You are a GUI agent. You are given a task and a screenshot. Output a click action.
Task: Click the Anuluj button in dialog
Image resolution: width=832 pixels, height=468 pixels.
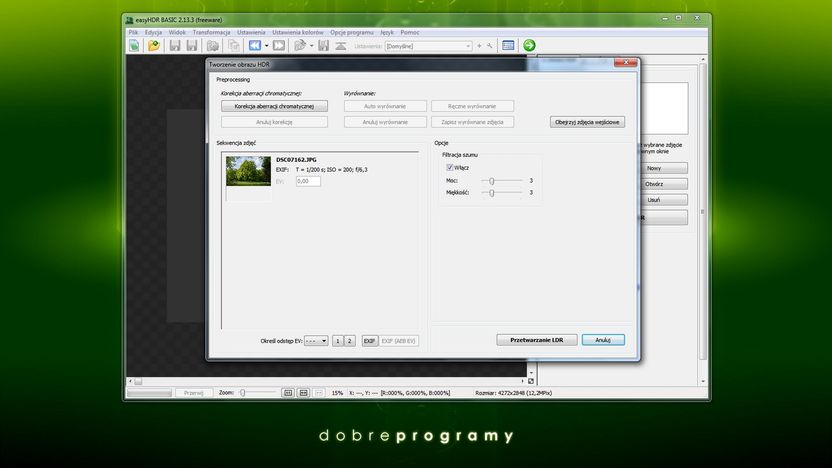603,340
